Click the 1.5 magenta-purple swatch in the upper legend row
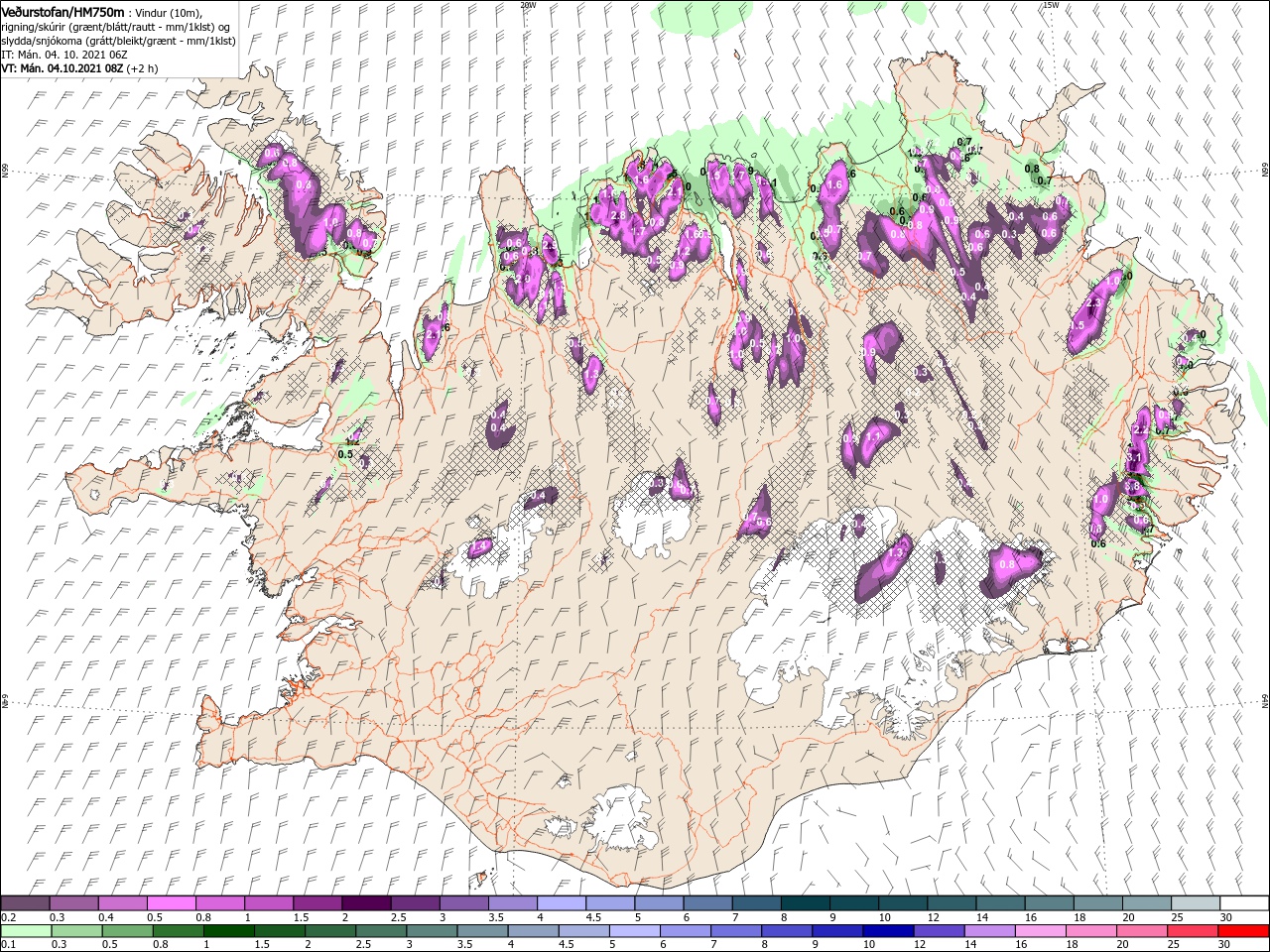This screenshot has width=1270, height=952. (317, 902)
